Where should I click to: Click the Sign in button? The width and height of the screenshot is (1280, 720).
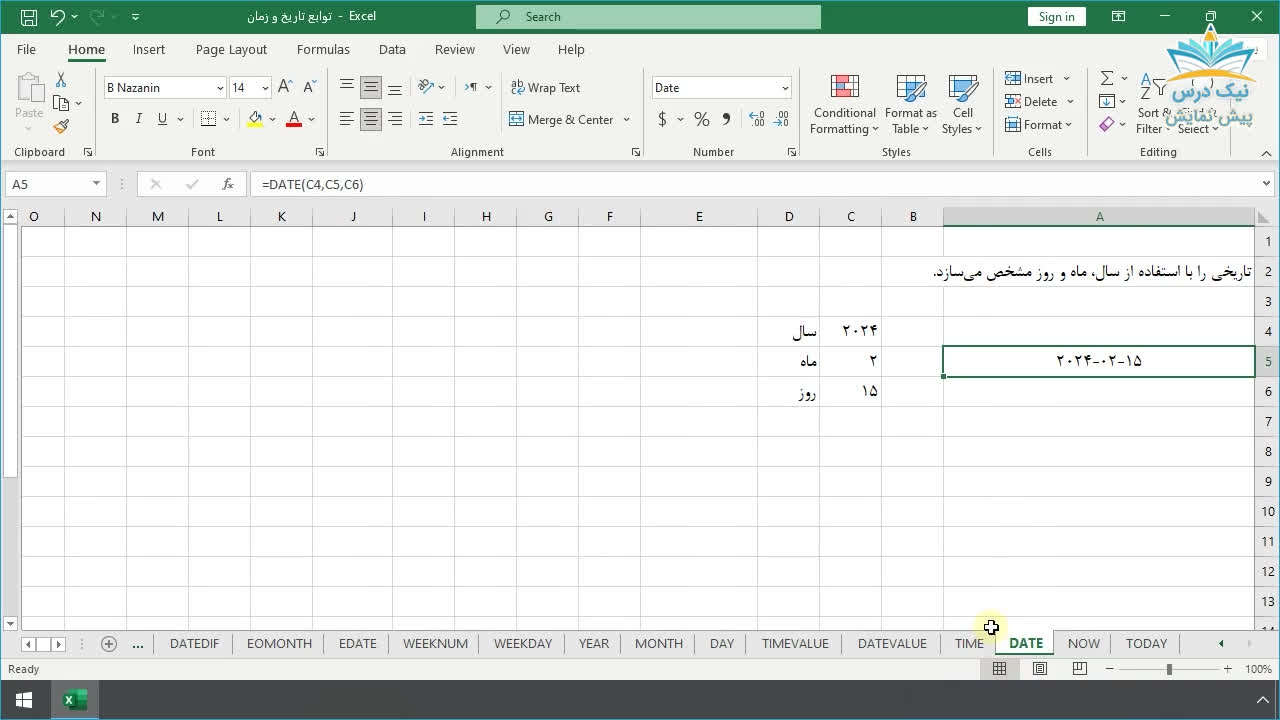(x=1056, y=17)
